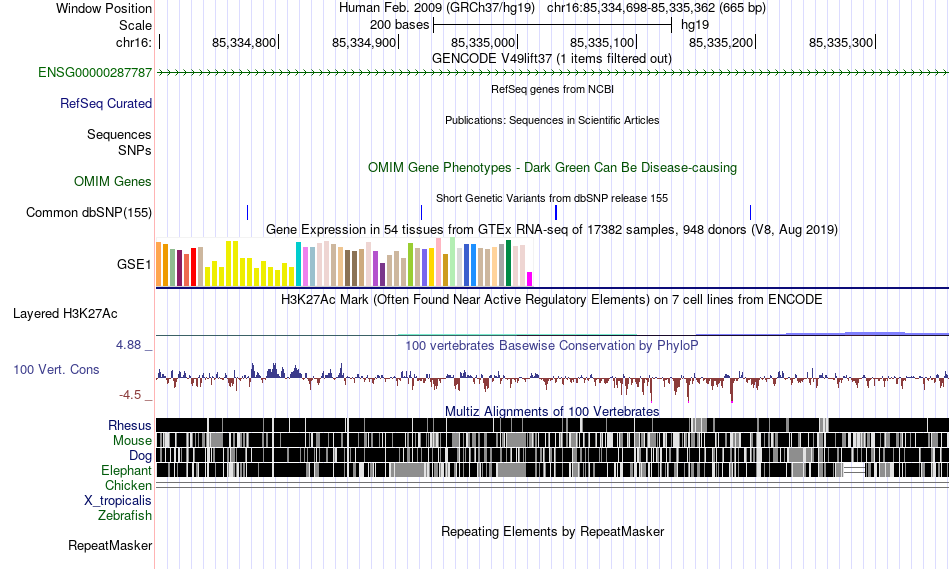Select the OMIM Genes track label
This screenshot has width=950, height=569.
(x=113, y=182)
